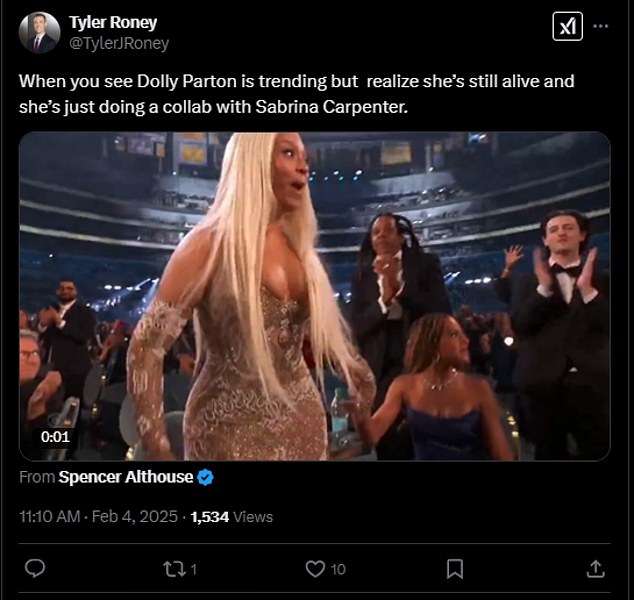This screenshot has width=634, height=600.
Task: Visit the @TylerJRoney handle link
Action: (119, 43)
